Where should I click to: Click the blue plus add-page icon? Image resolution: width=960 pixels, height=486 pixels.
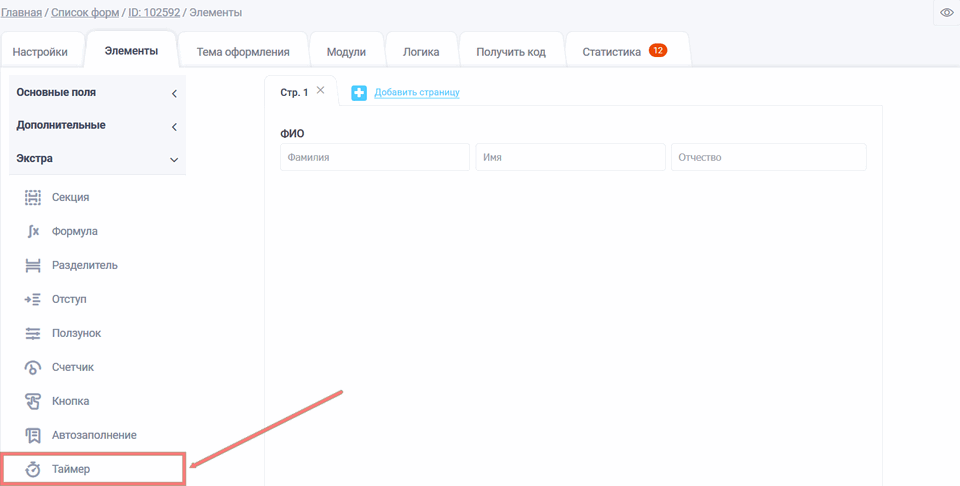(359, 93)
